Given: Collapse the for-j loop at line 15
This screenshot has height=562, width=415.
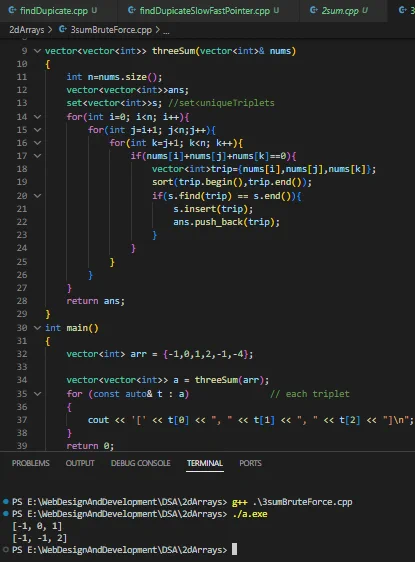Looking at the screenshot, I should pyautogui.click(x=37, y=130).
